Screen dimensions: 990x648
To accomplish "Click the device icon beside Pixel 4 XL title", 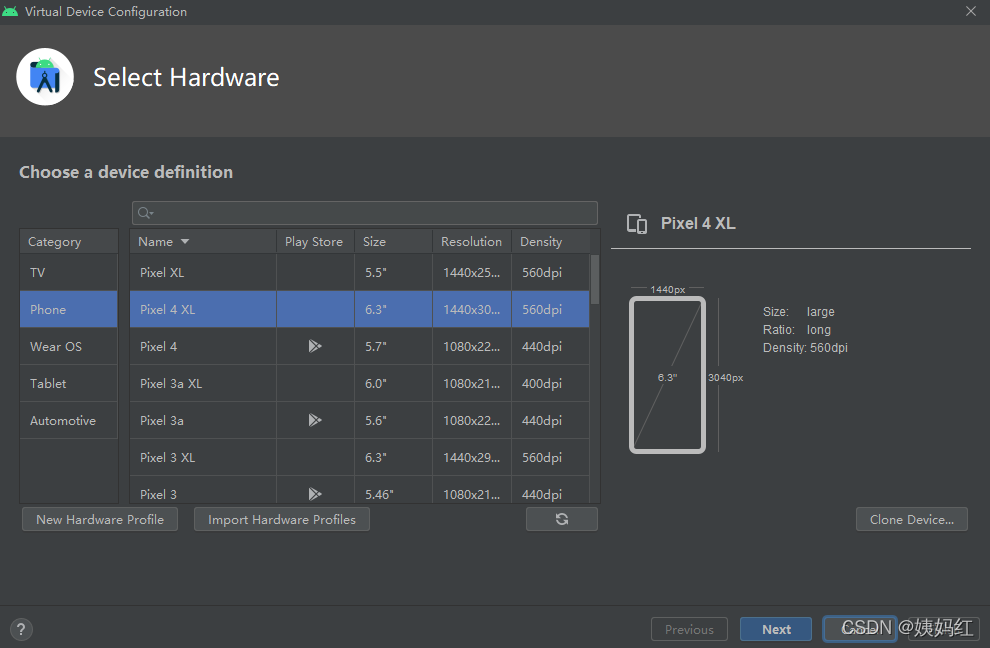I will (x=636, y=224).
